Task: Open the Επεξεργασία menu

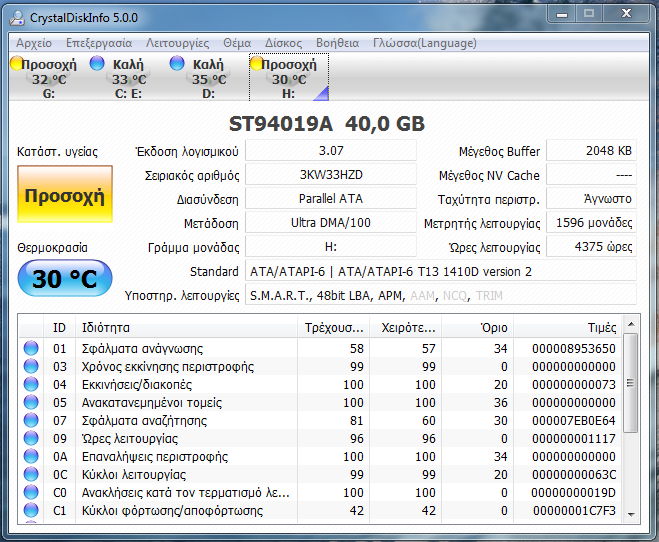Action: [x=99, y=43]
